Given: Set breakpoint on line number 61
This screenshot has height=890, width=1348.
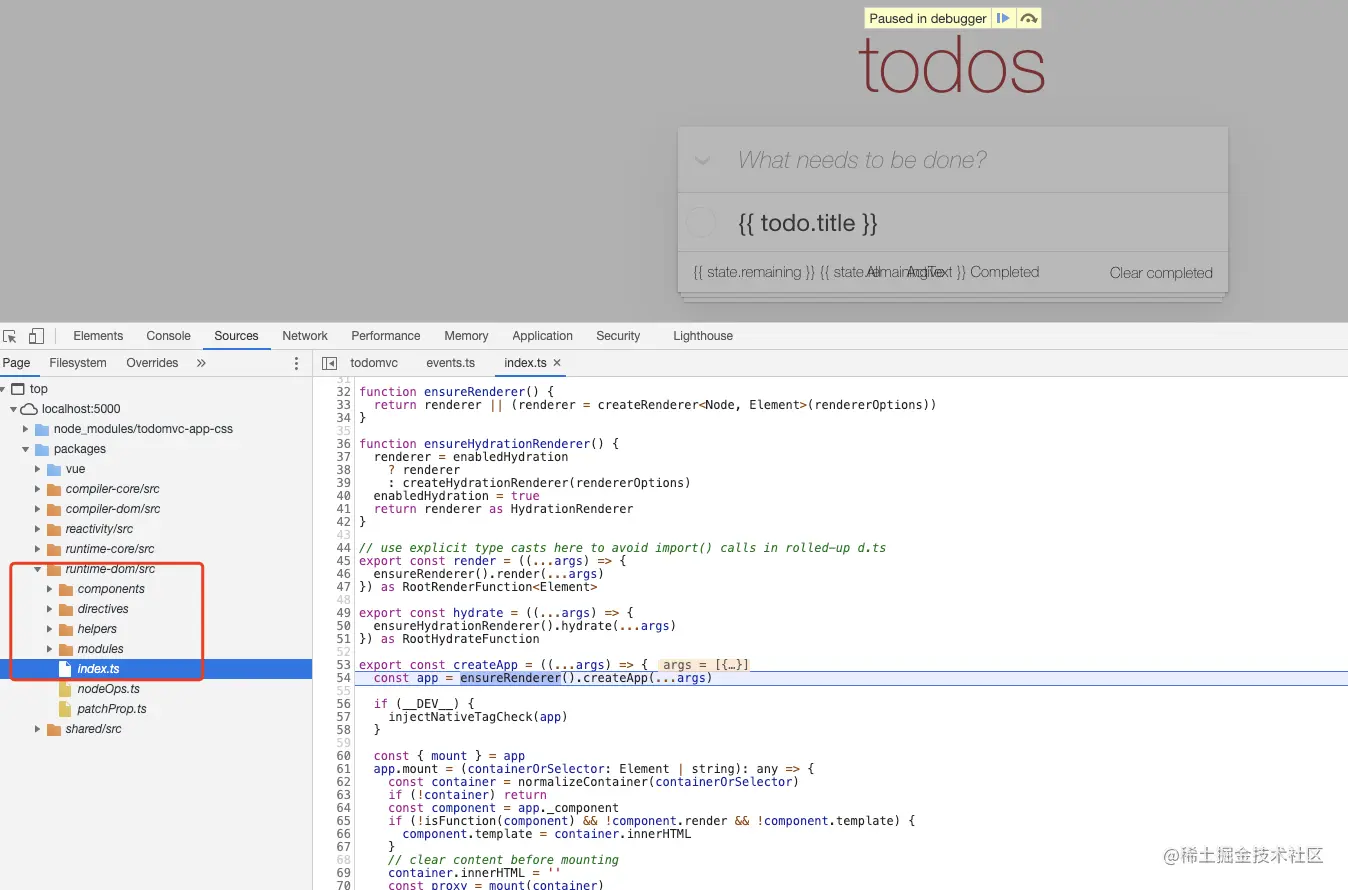Looking at the screenshot, I should (343, 769).
